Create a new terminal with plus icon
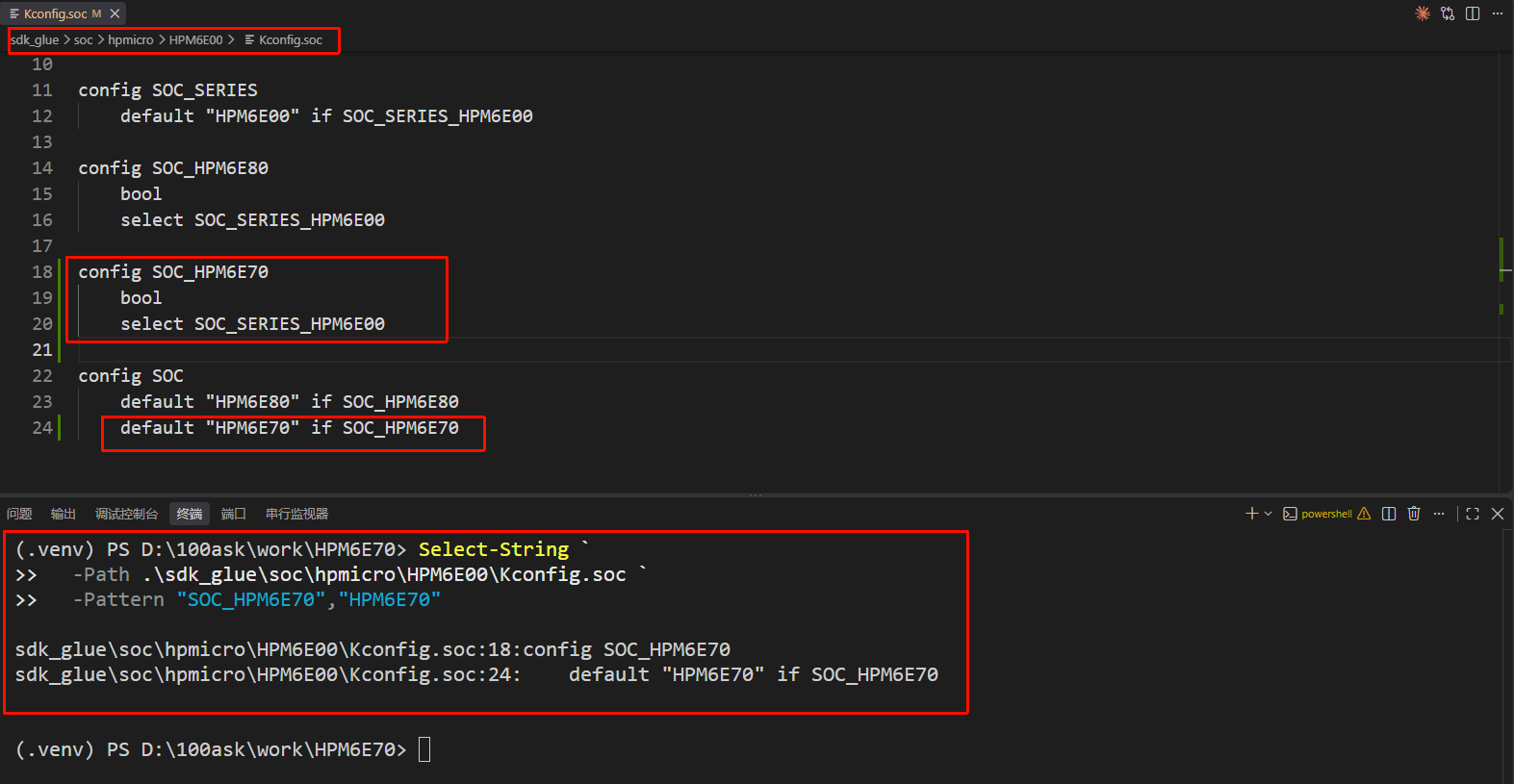 pyautogui.click(x=1251, y=514)
